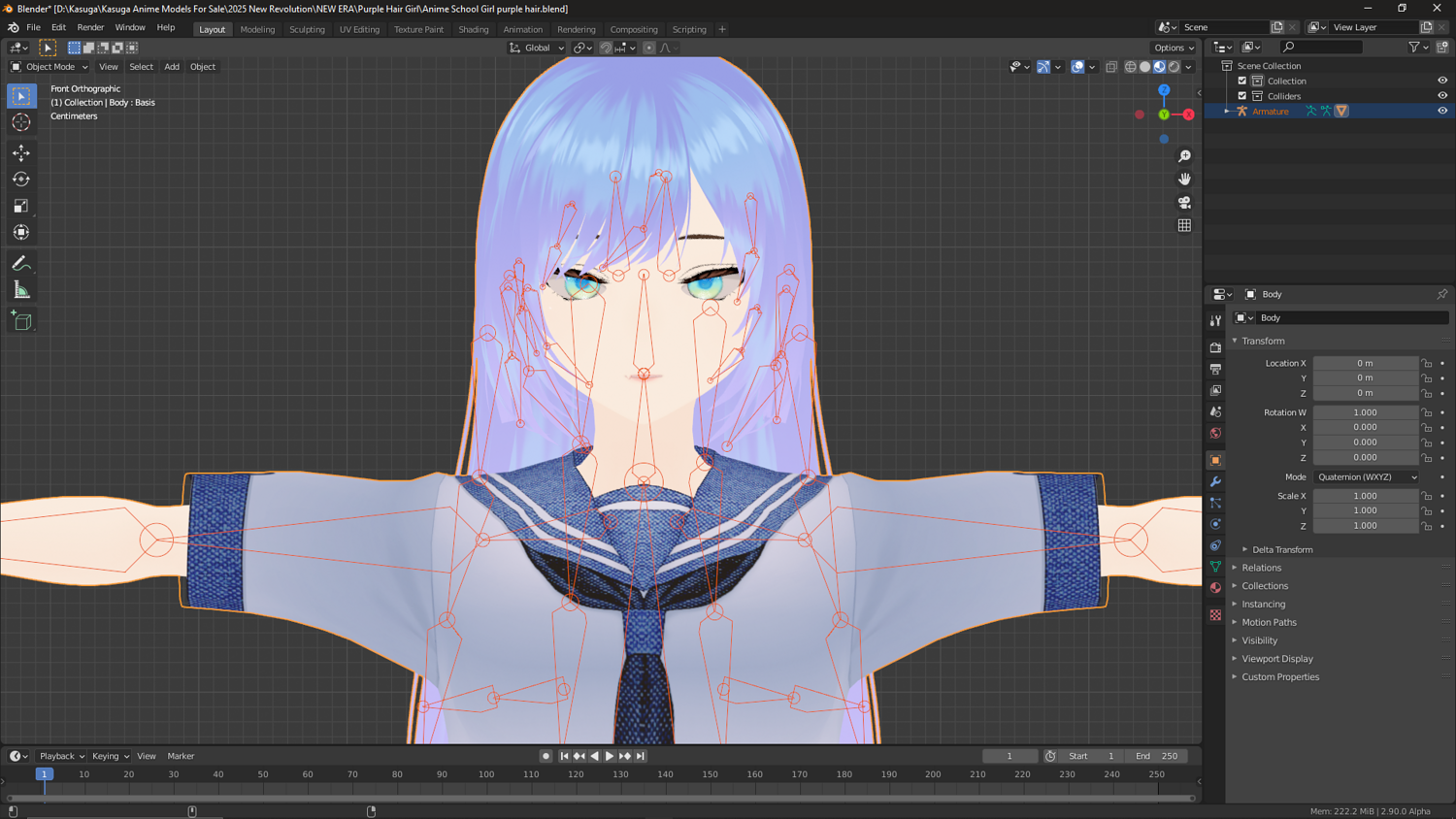The image size is (1456, 819).
Task: Activate the combined Transform tool
Action: point(21,232)
